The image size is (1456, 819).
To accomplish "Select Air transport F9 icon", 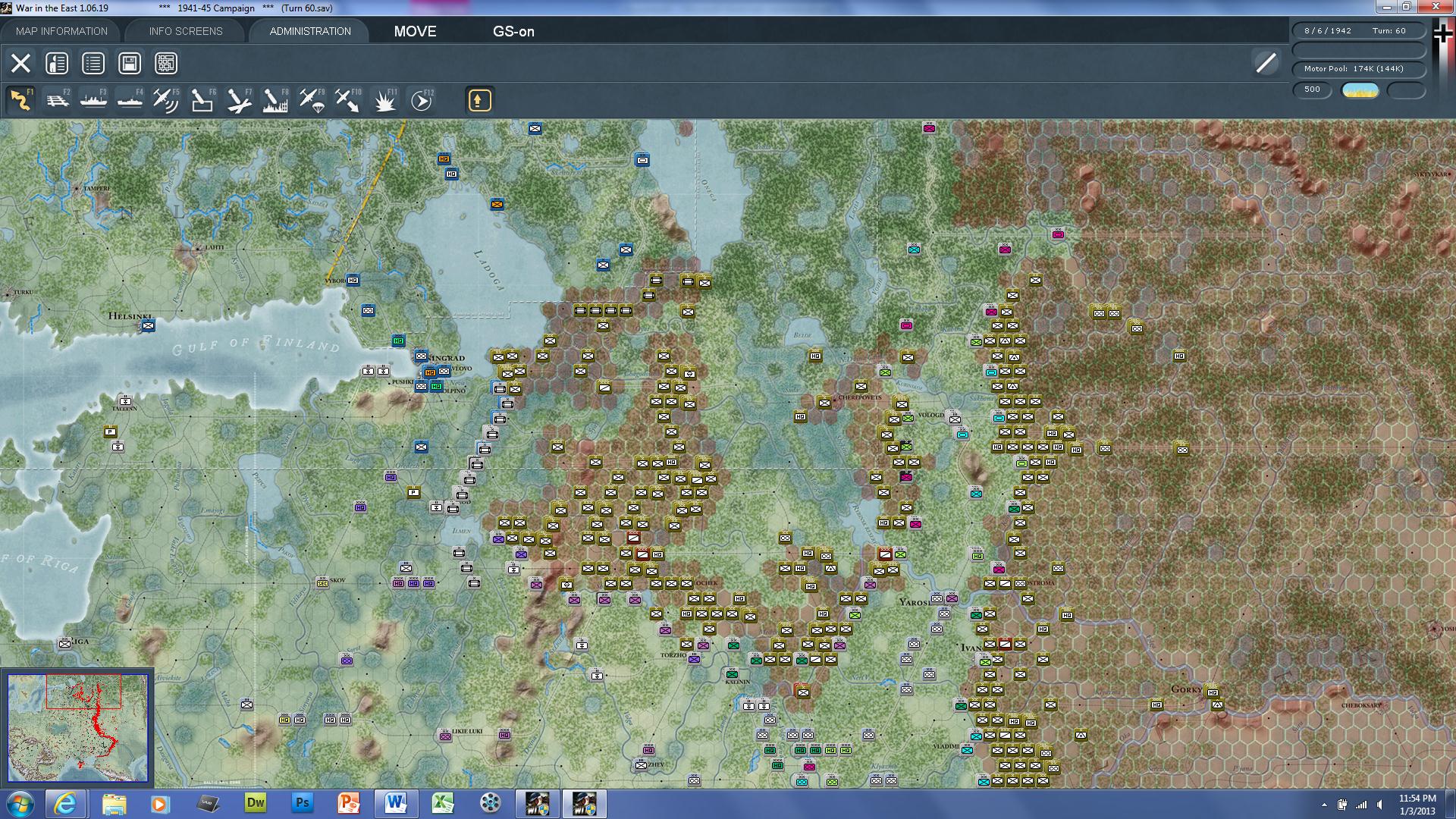I will click(x=312, y=100).
